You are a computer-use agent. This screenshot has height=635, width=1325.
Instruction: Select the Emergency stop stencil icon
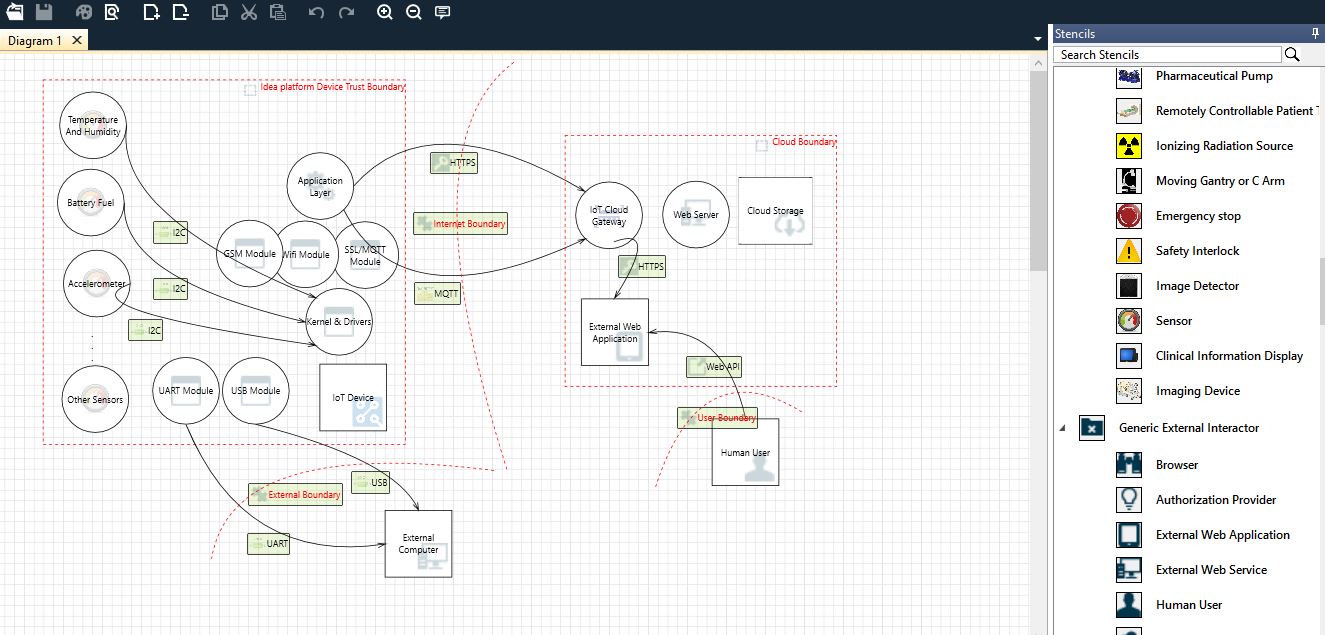click(x=1129, y=216)
